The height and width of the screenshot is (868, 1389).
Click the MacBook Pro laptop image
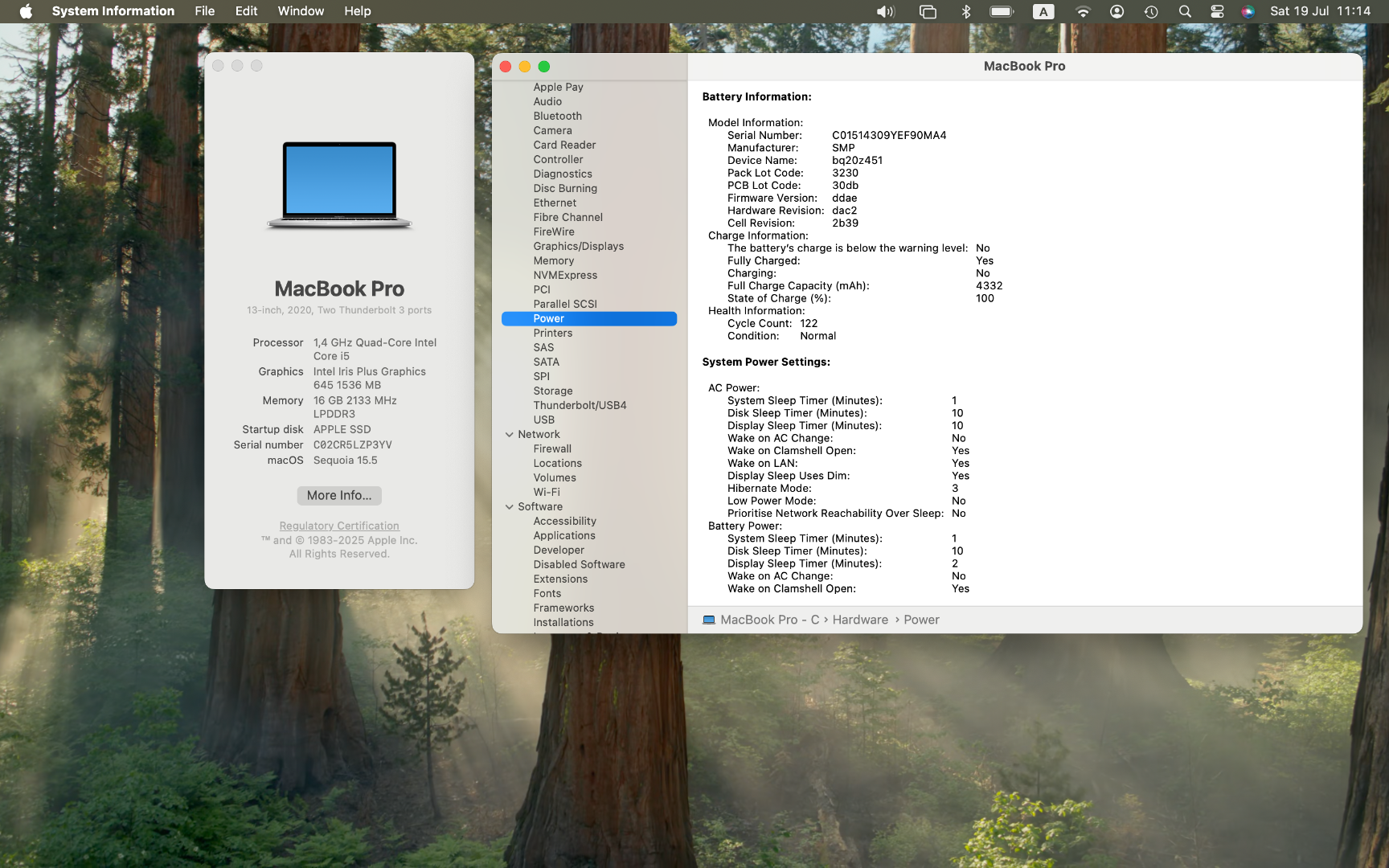(x=339, y=186)
